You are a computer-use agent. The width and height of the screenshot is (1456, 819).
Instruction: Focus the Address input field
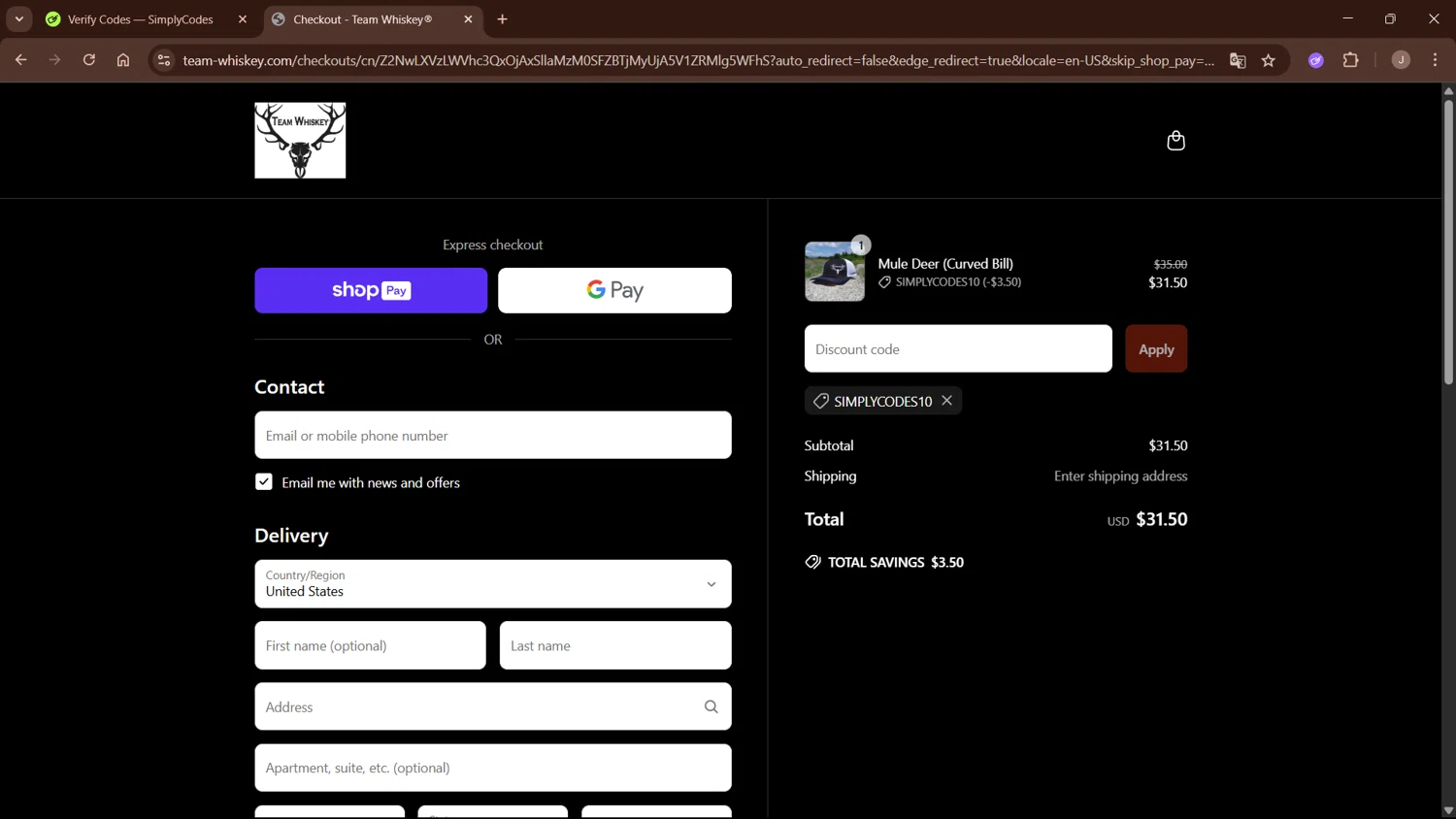(x=493, y=707)
